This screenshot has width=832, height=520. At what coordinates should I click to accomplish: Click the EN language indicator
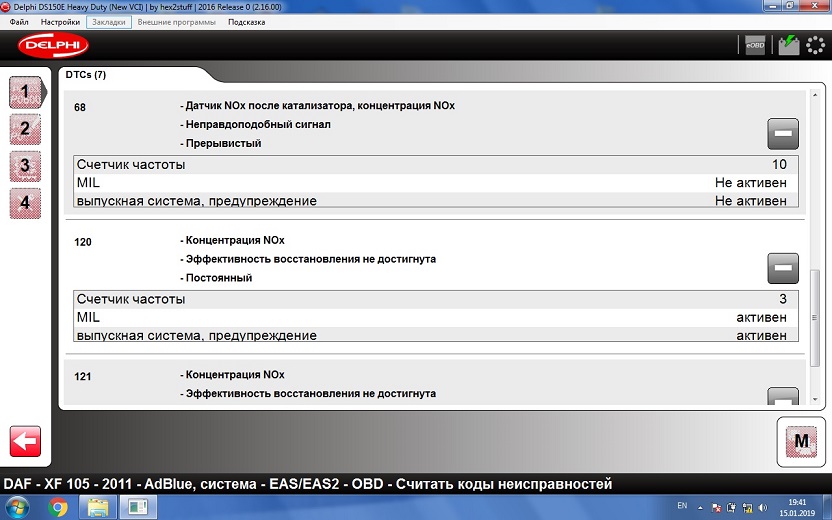pyautogui.click(x=682, y=506)
